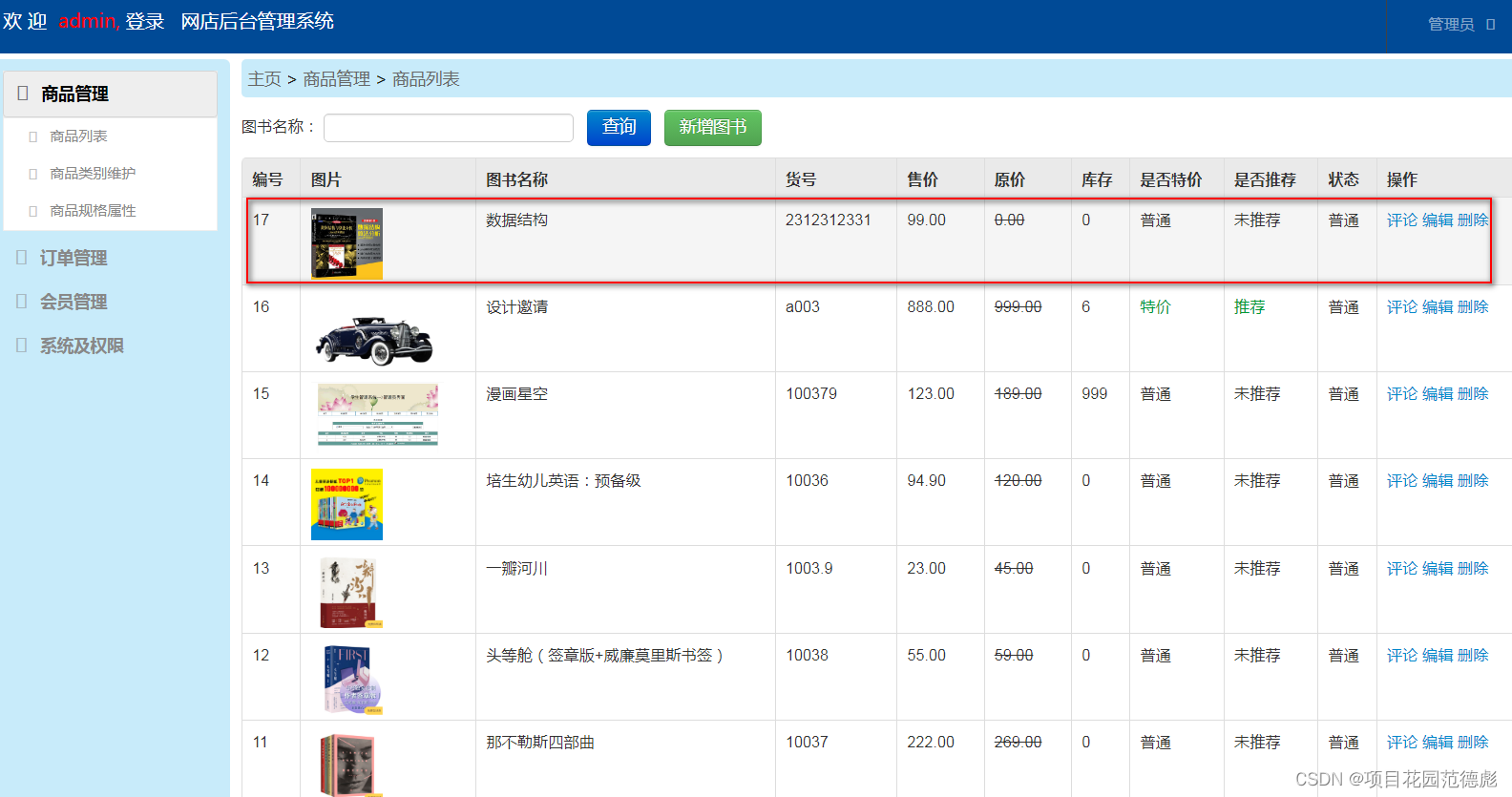1512x797 pixels.
Task: Click 编辑 for the 头等舱 row
Action: [1438, 656]
